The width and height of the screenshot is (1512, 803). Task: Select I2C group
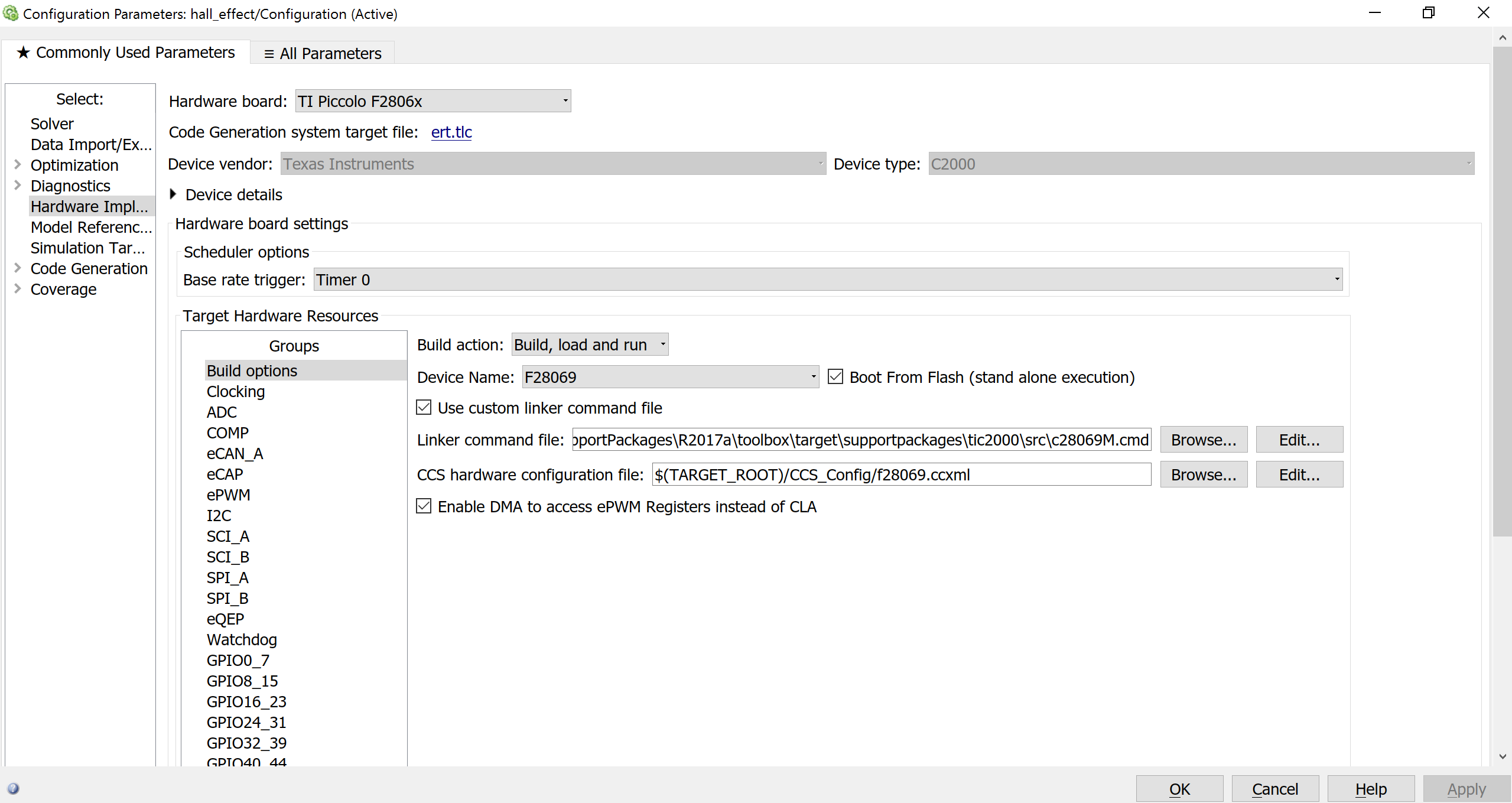(x=219, y=515)
